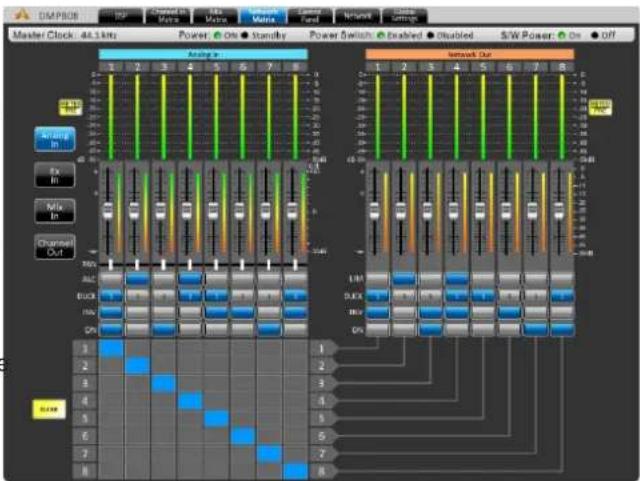Image resolution: width=640 pixels, height=481 pixels.
Task: Toggle AGC on Analog In channel 2
Action: [x=137, y=279]
